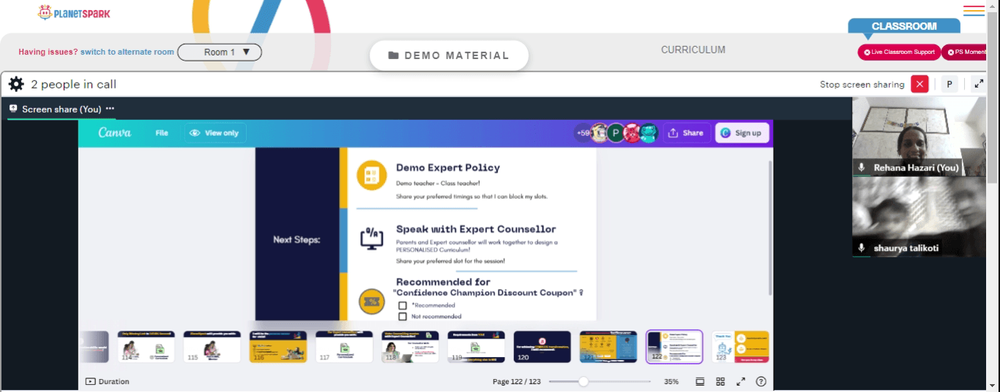1000x392 pixels.
Task: Click the teal frog collaborator avatar
Action: 648,133
